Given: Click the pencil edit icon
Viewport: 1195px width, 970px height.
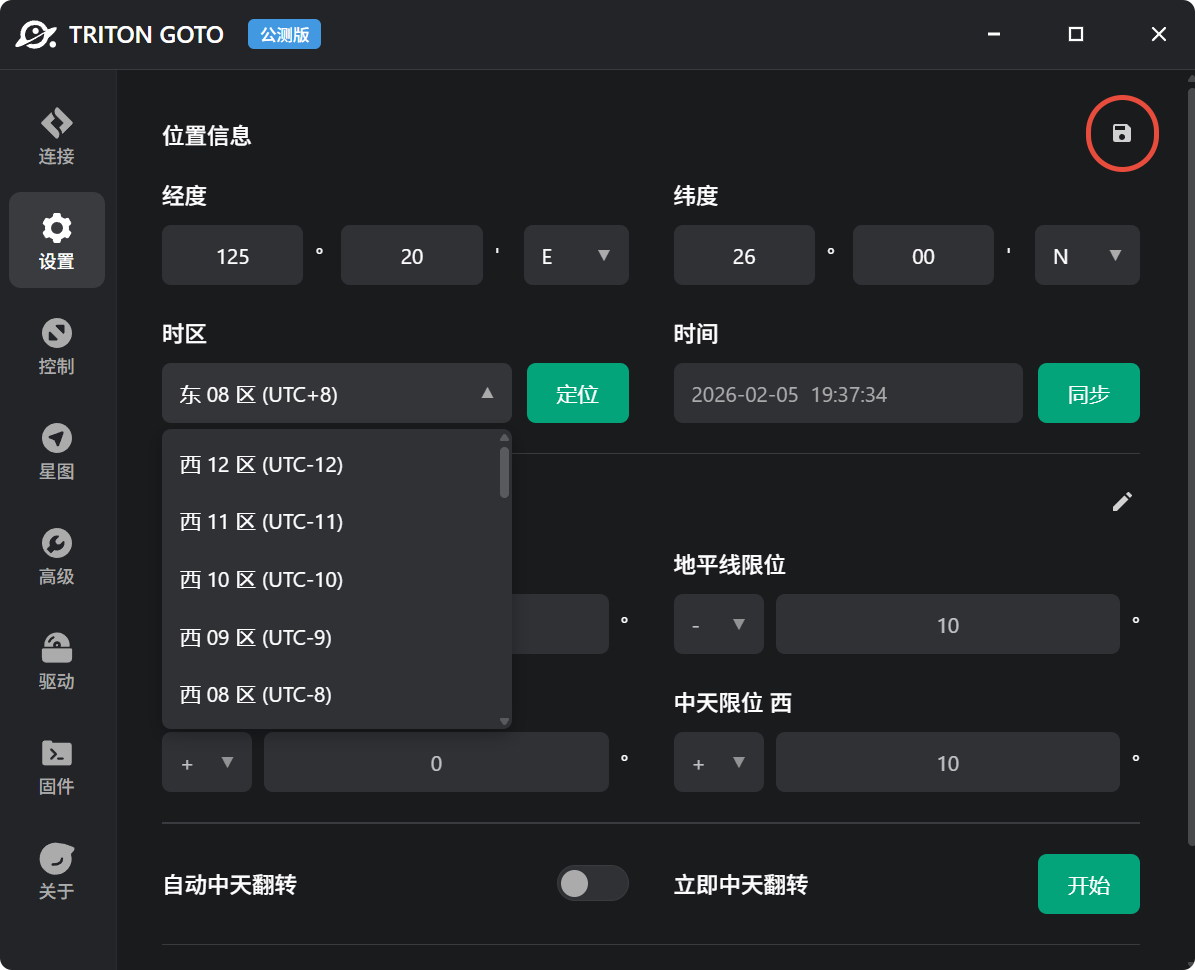Looking at the screenshot, I should click(1122, 501).
